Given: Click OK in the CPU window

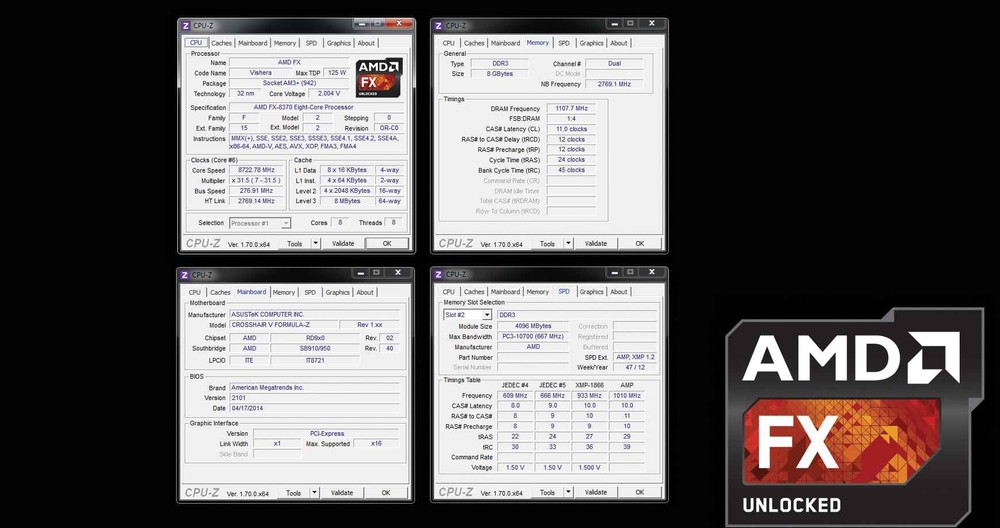Looking at the screenshot, I should point(386,244).
